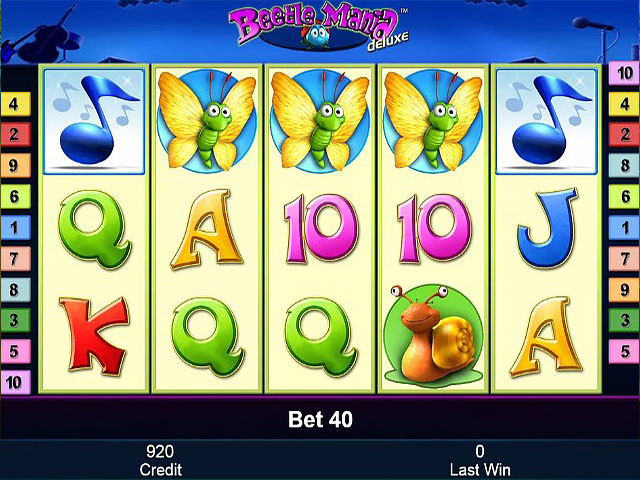Click the Beetle Mania deluxe logo

319,27
